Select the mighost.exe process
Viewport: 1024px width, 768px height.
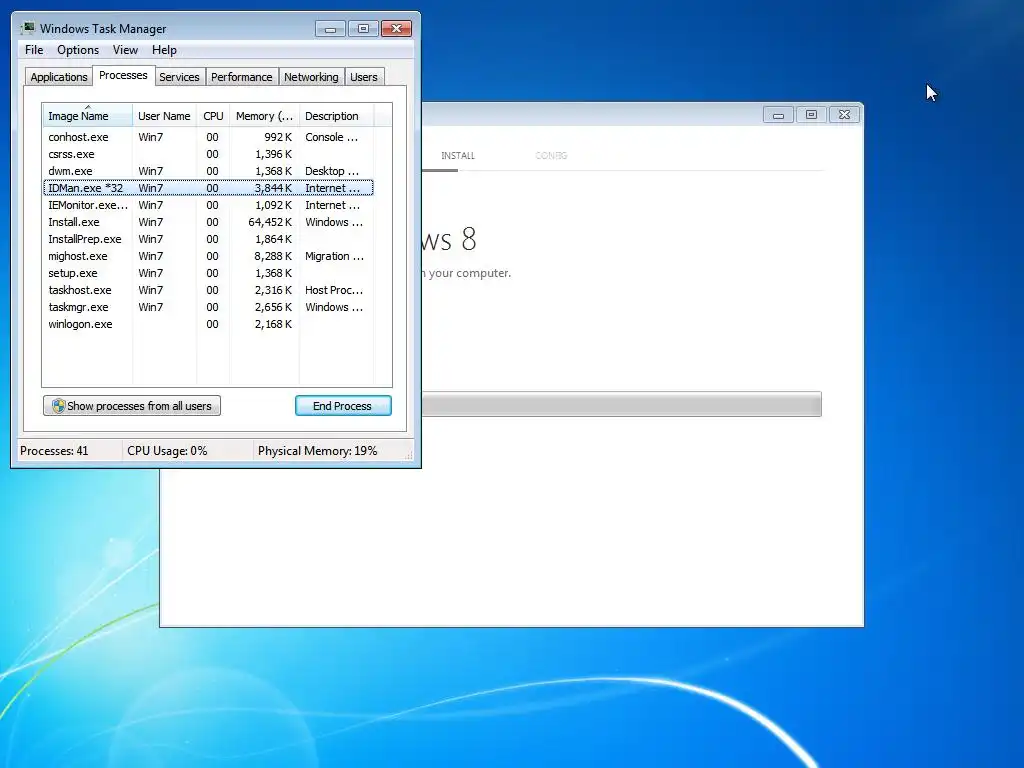(x=208, y=256)
